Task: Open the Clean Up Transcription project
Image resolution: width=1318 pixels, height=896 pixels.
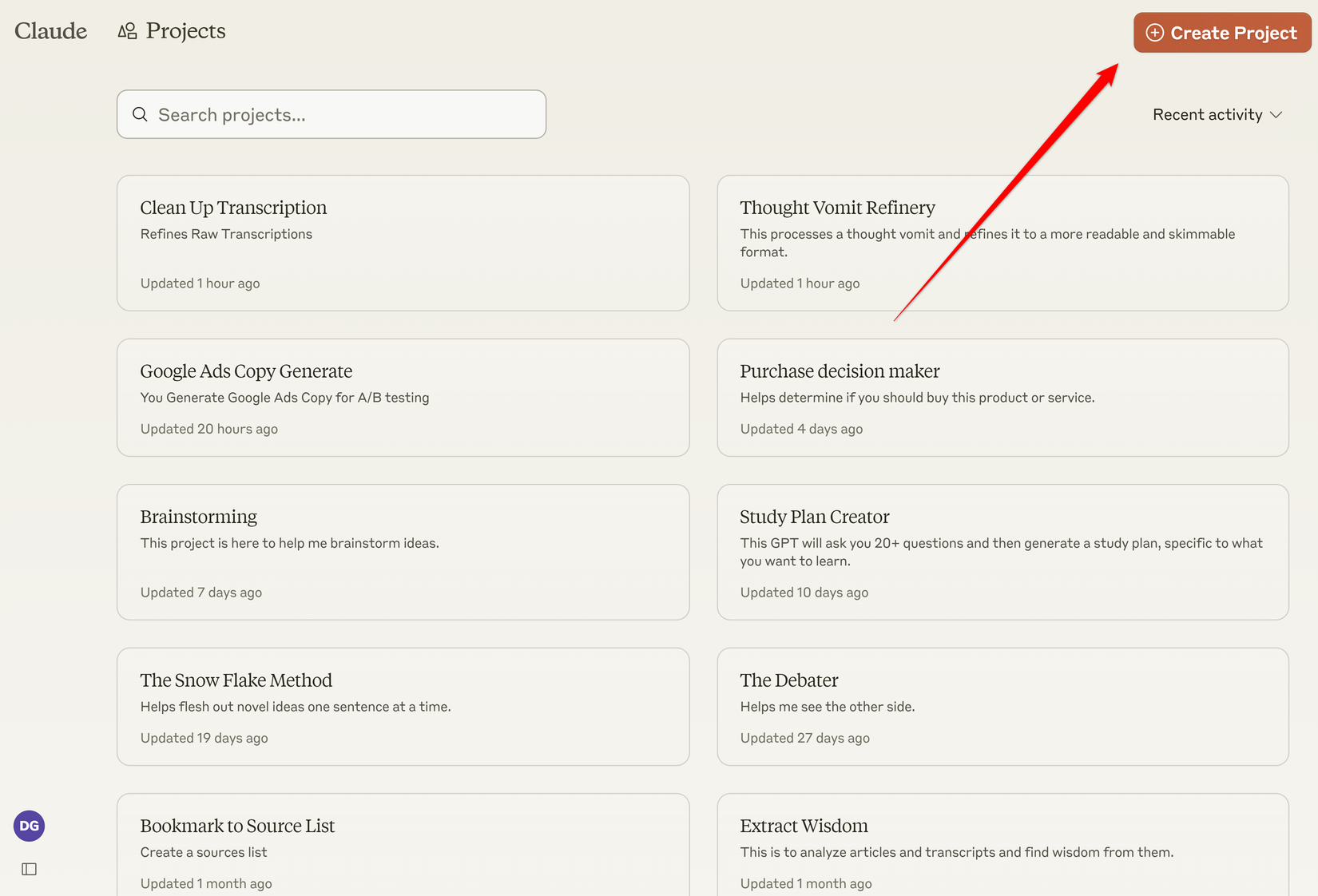Action: pos(403,243)
